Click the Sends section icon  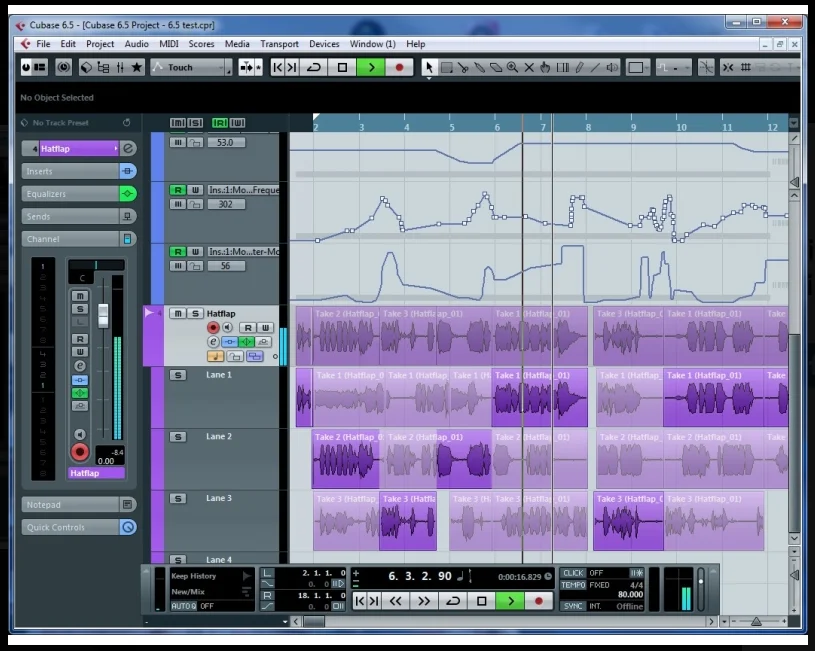click(x=127, y=216)
